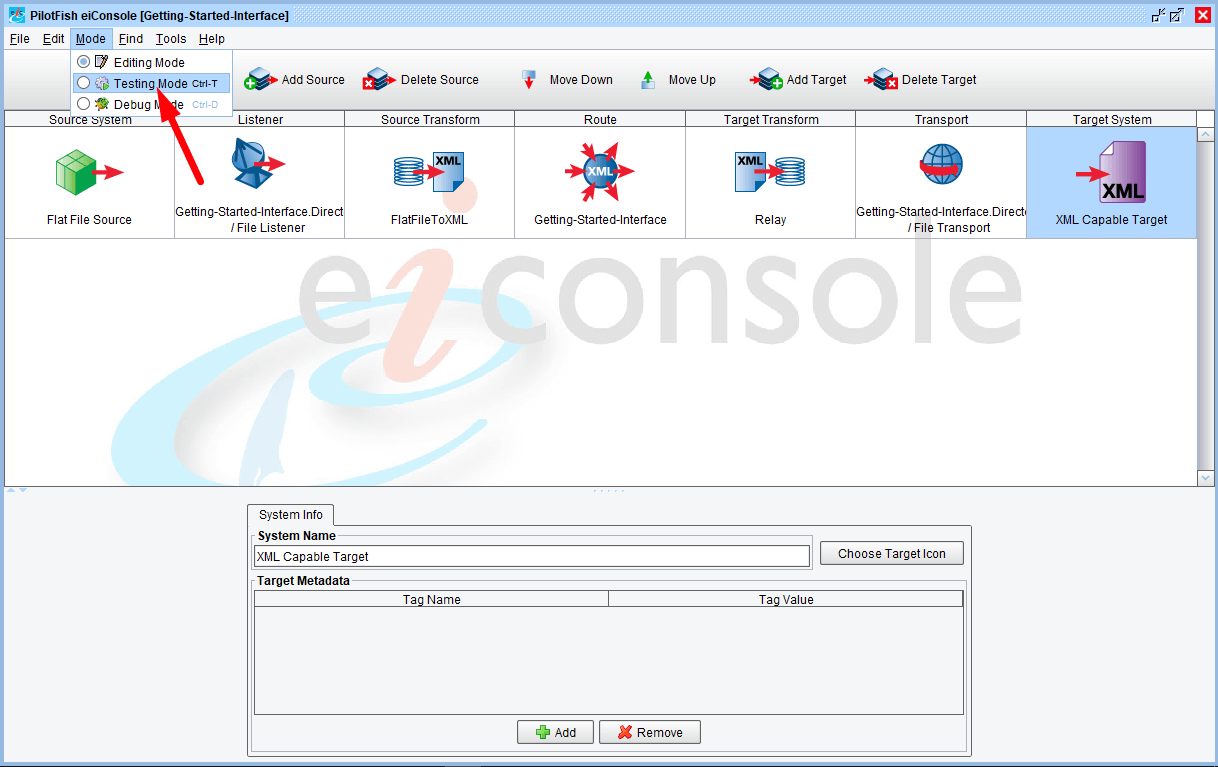The width and height of the screenshot is (1218, 767).
Task: Select the Relay target transform icon
Action: tap(770, 172)
